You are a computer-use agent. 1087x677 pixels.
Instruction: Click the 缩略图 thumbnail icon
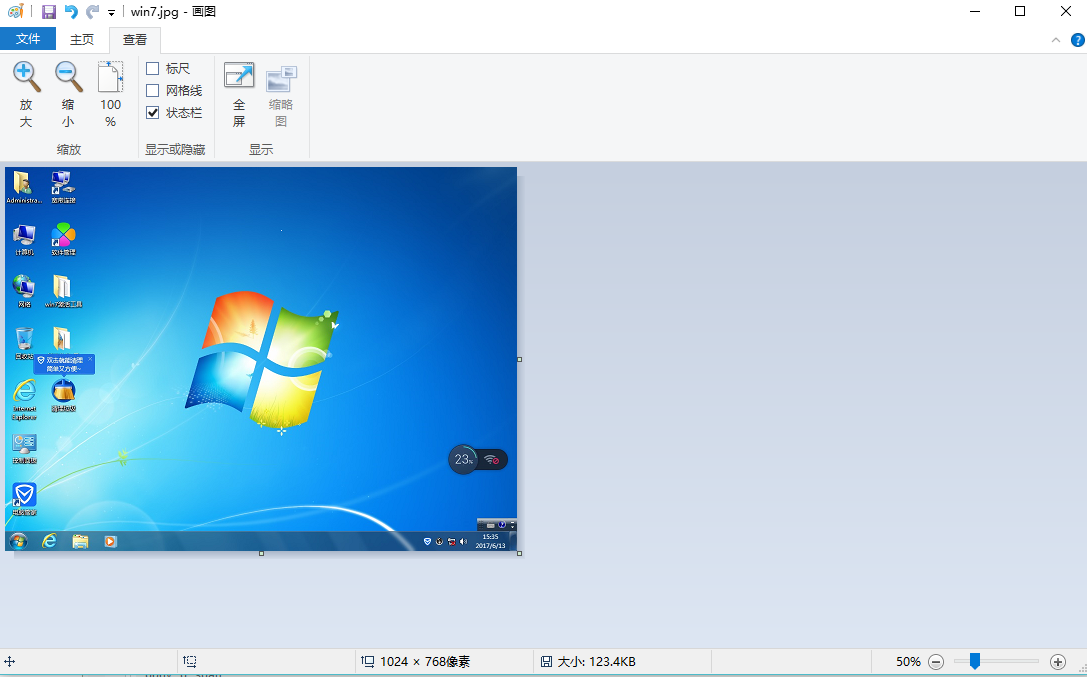[281, 77]
